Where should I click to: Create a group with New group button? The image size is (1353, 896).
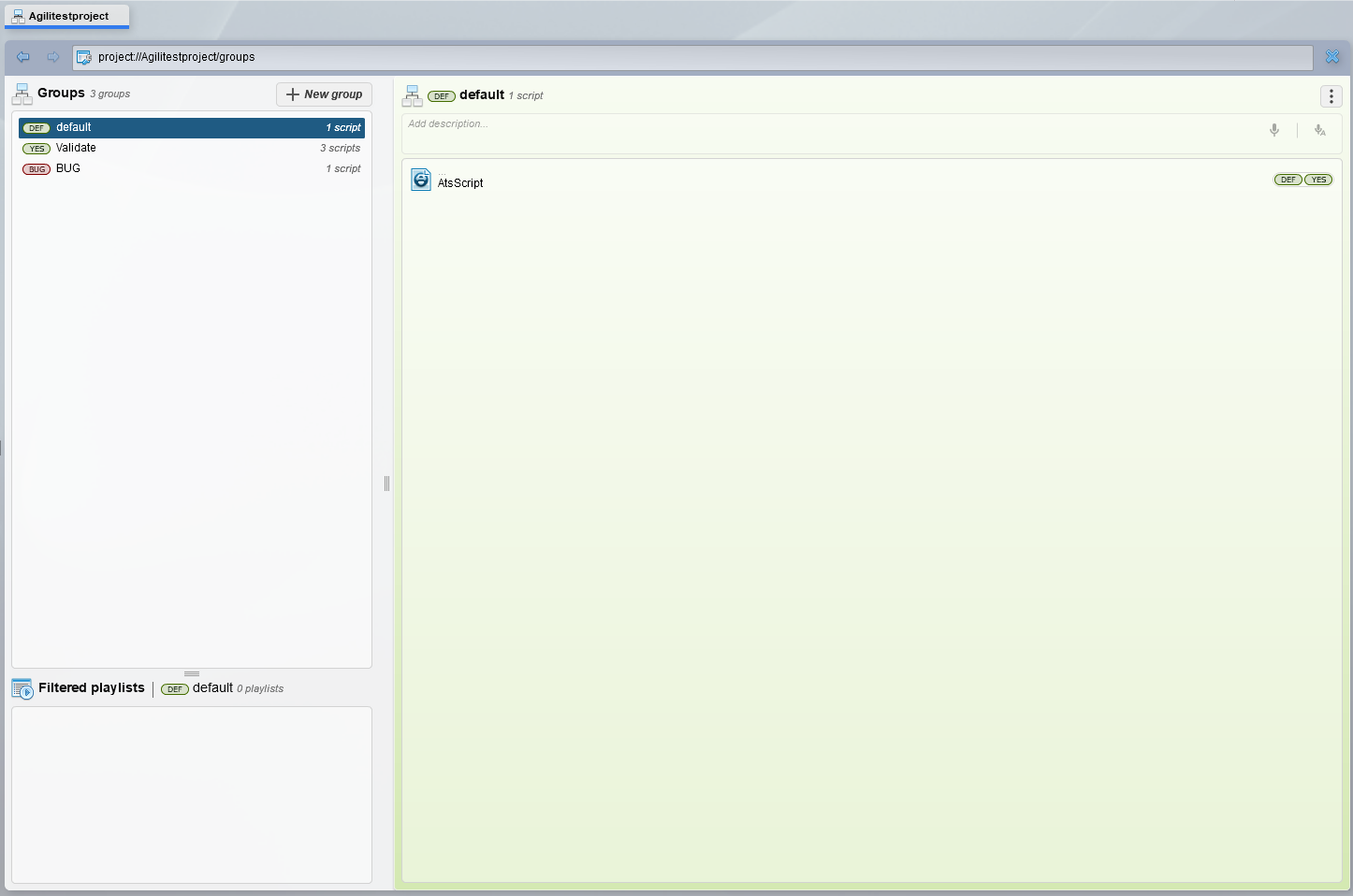[324, 94]
